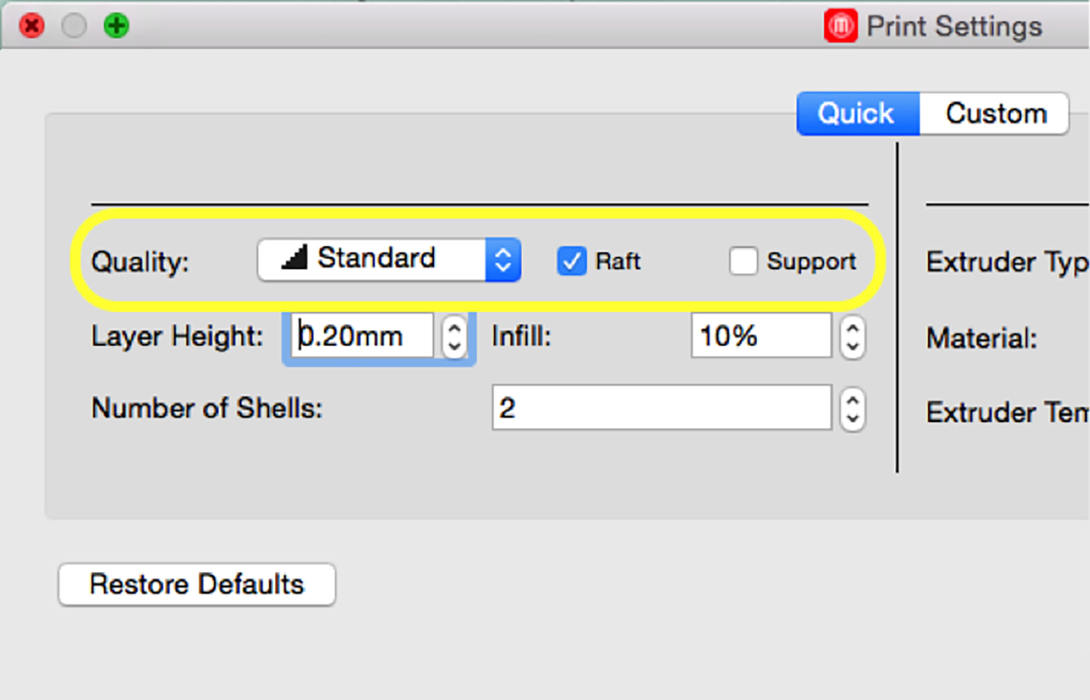Close the Print Settings window with the red button
Screen dimensions: 1090x700
point(32,26)
